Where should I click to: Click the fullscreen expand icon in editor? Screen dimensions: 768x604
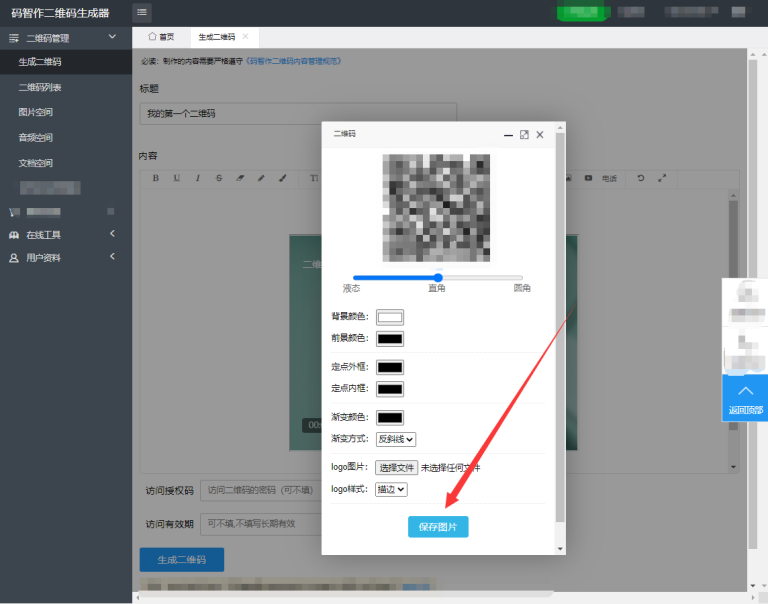[662, 178]
